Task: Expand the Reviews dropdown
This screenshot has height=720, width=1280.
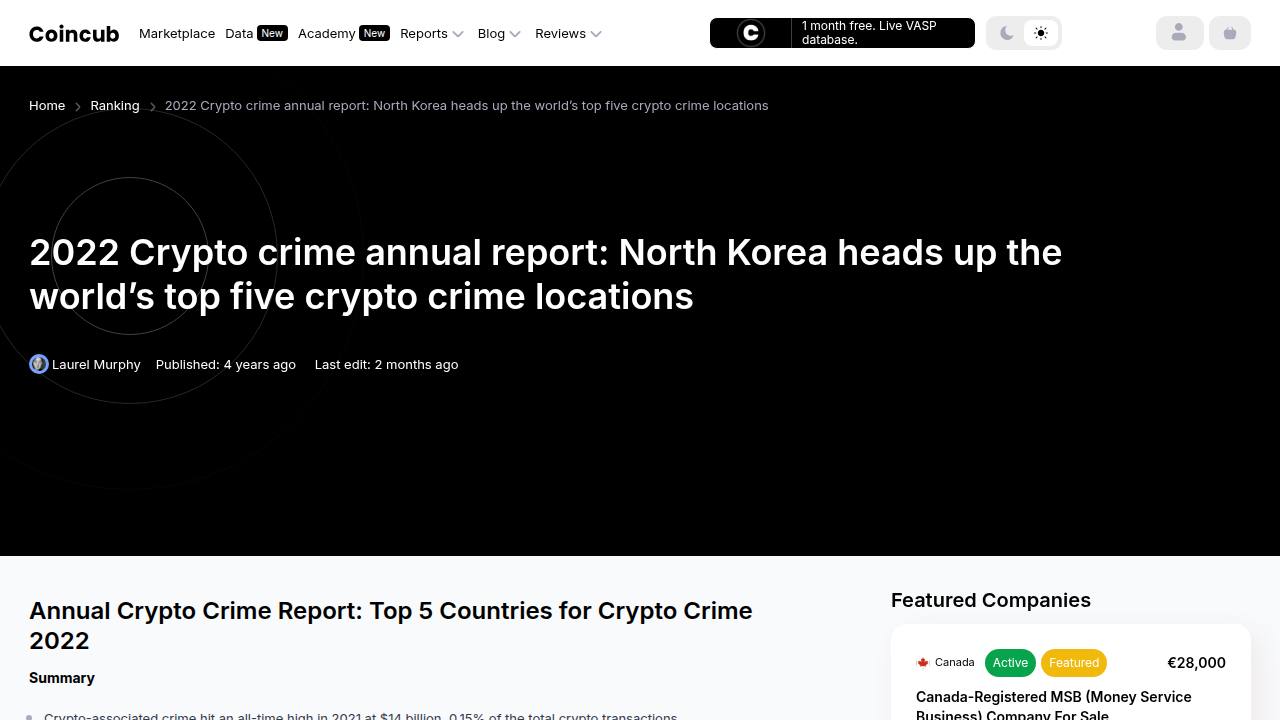Action: click(568, 33)
